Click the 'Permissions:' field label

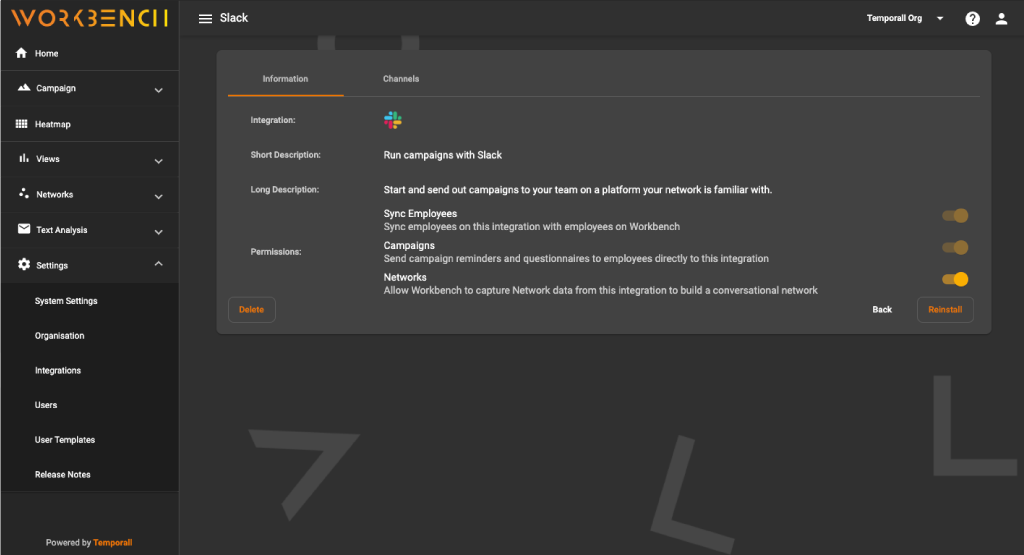tap(276, 252)
